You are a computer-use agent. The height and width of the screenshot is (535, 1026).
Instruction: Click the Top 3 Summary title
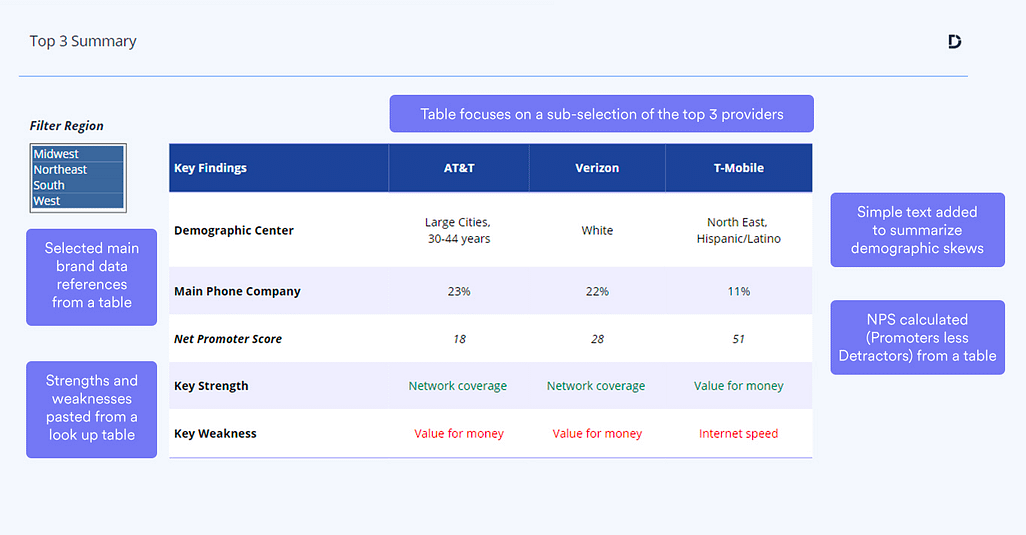(83, 41)
